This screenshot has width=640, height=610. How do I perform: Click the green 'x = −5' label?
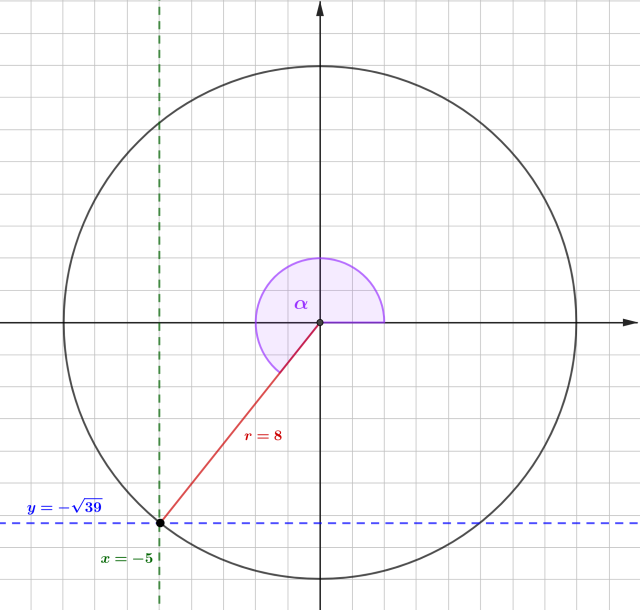coord(127,558)
